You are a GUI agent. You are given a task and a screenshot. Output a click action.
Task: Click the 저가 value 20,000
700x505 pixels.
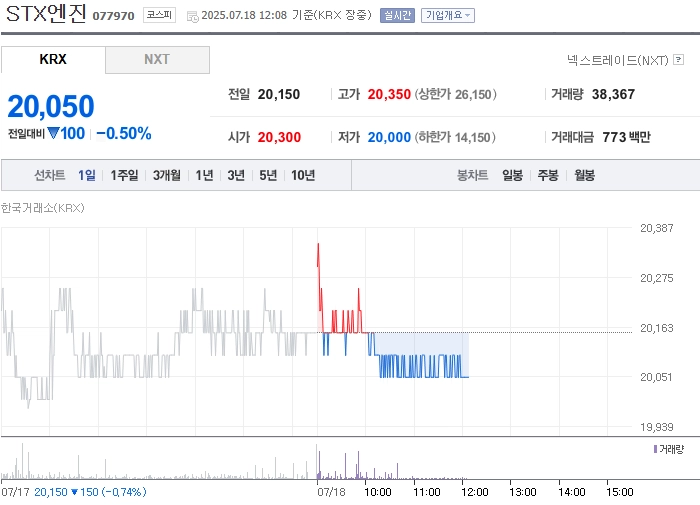pos(389,137)
